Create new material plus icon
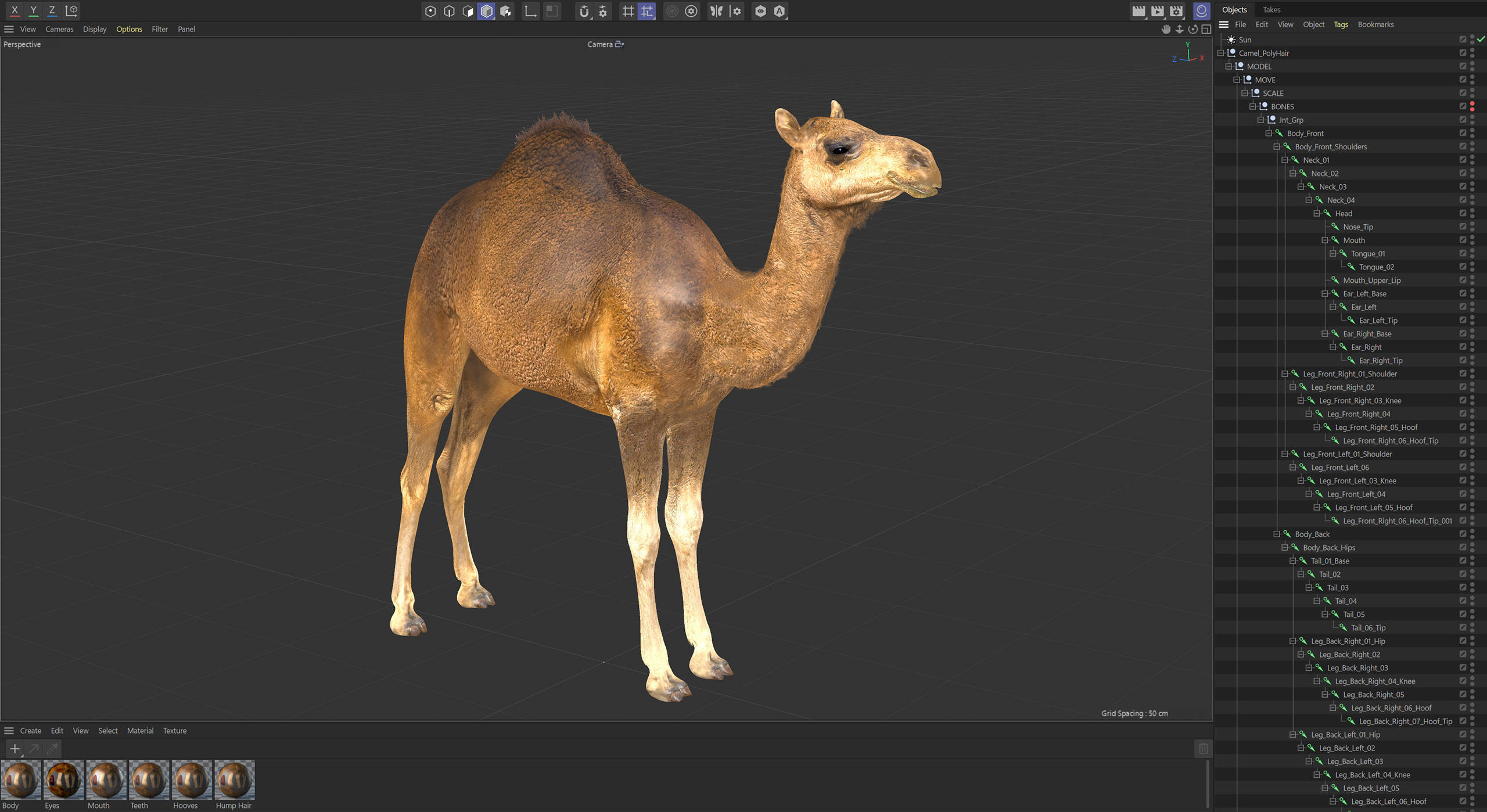The height and width of the screenshot is (812, 1487). pyautogui.click(x=15, y=749)
